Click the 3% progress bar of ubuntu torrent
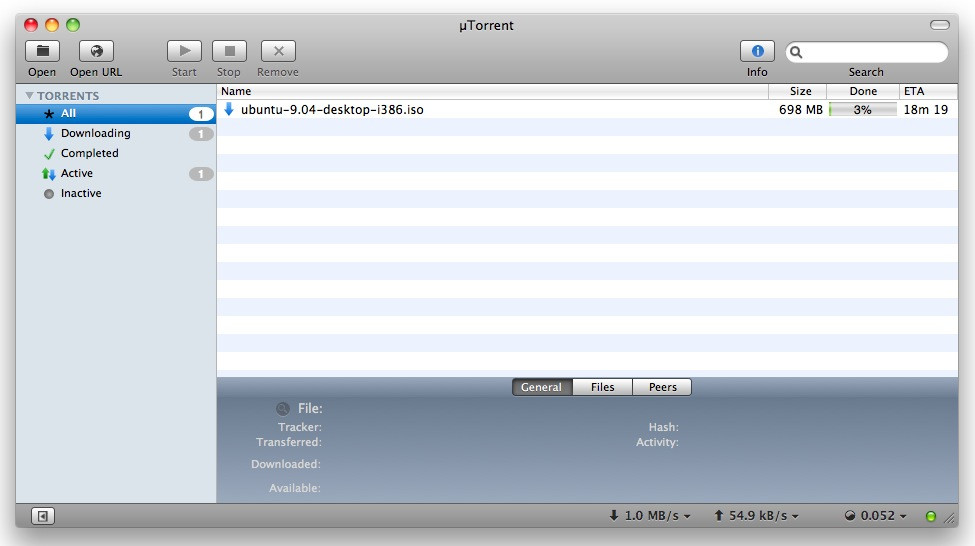This screenshot has height=546, width=975. click(x=862, y=110)
